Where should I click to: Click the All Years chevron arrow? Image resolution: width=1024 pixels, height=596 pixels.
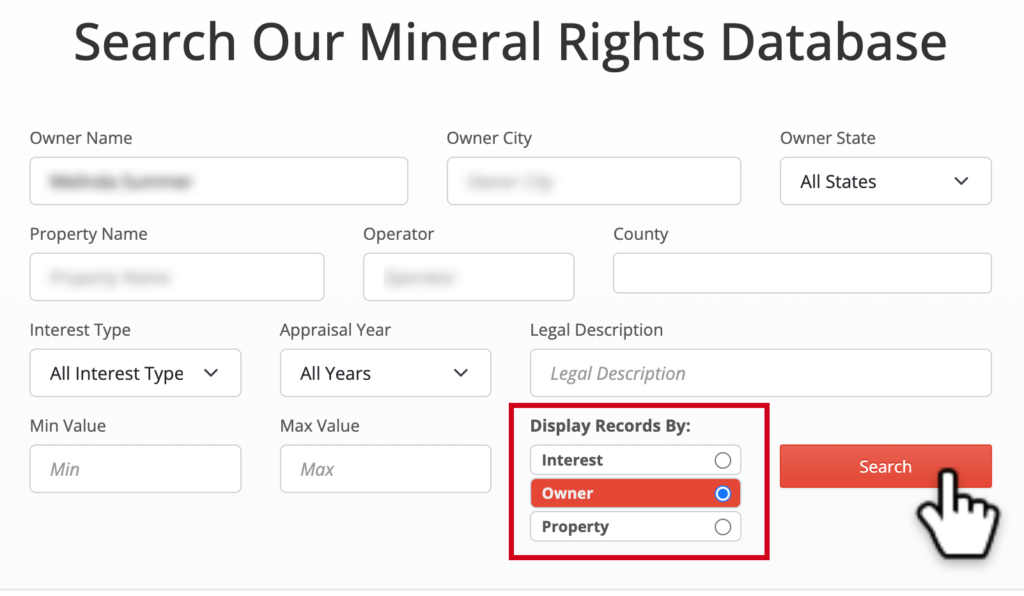click(461, 373)
